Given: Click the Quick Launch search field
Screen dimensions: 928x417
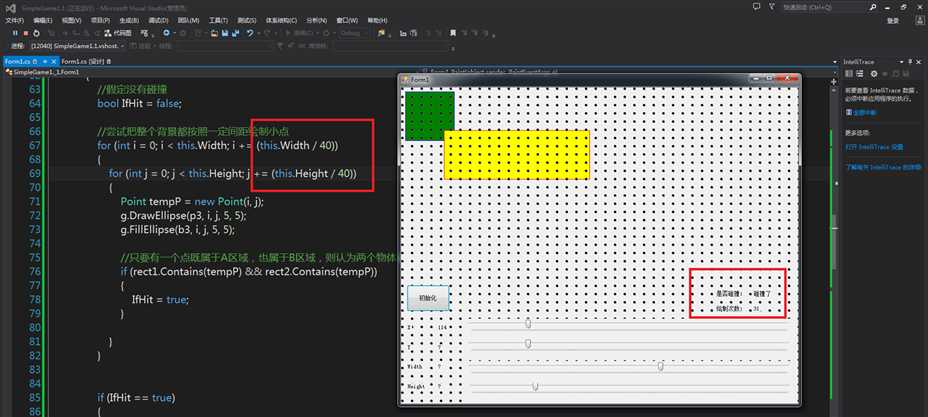Looking at the screenshot, I should [824, 7].
